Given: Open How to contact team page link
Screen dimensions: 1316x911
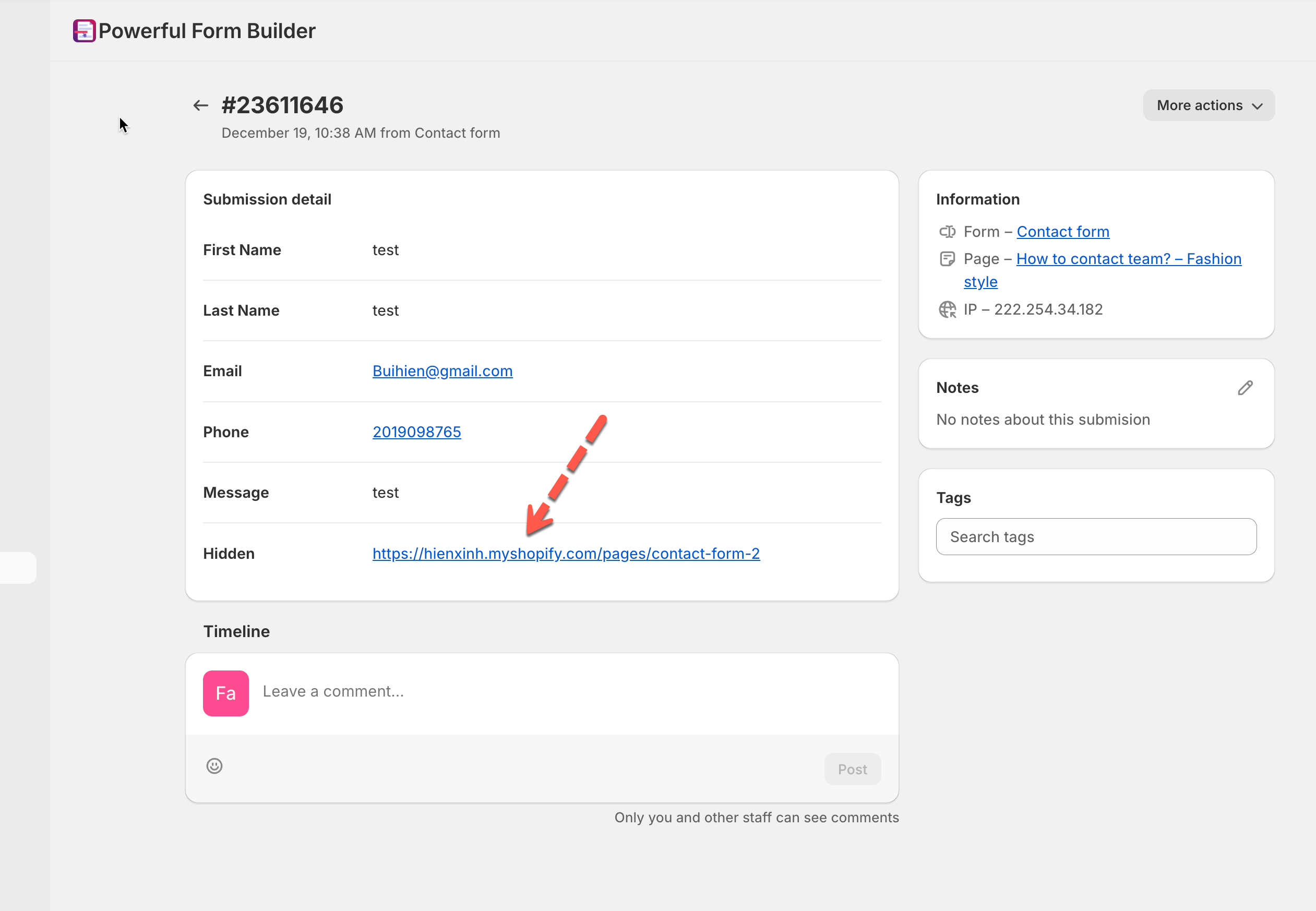Looking at the screenshot, I should coord(1128,259).
